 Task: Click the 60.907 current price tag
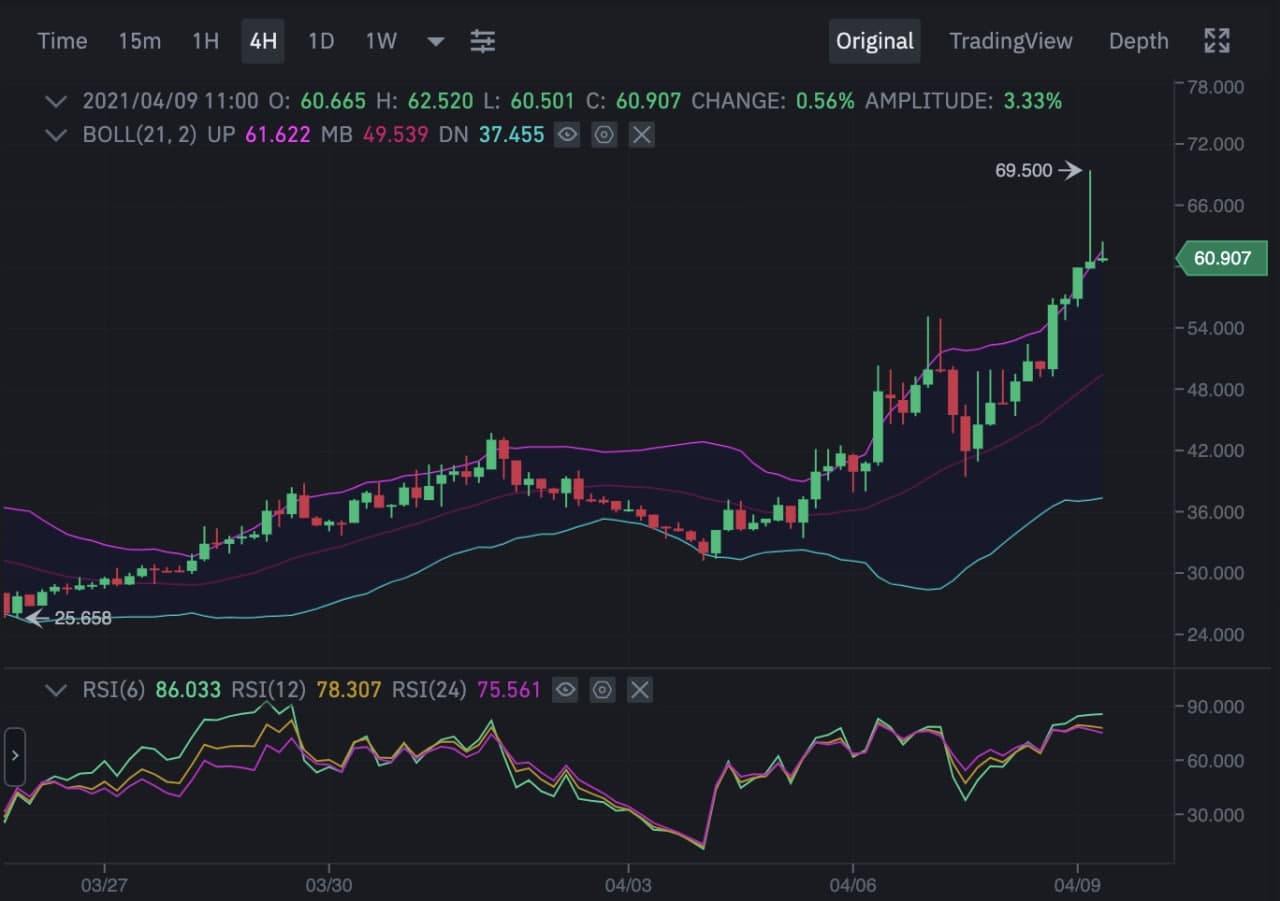[1221, 258]
